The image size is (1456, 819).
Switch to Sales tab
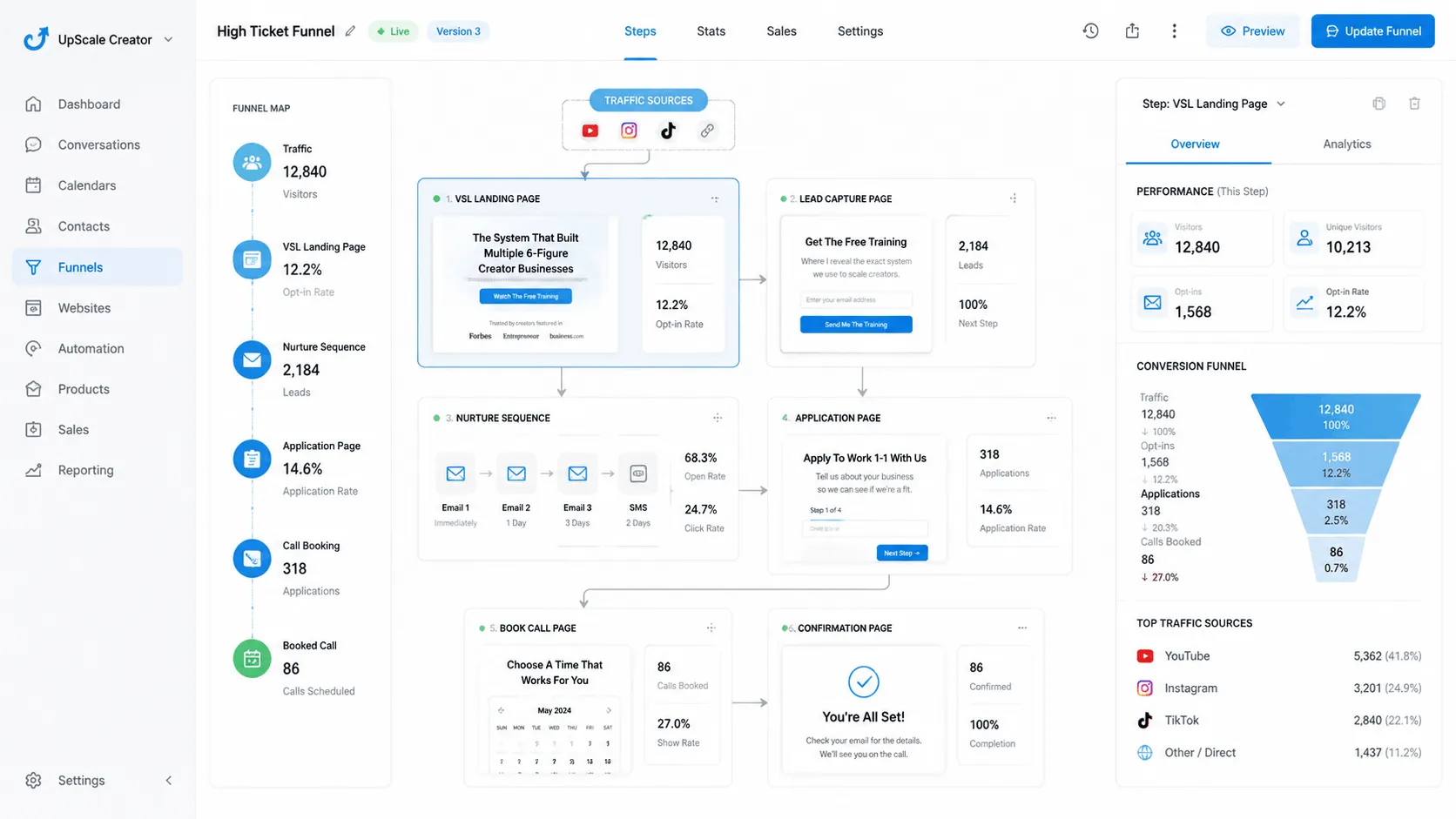(781, 31)
